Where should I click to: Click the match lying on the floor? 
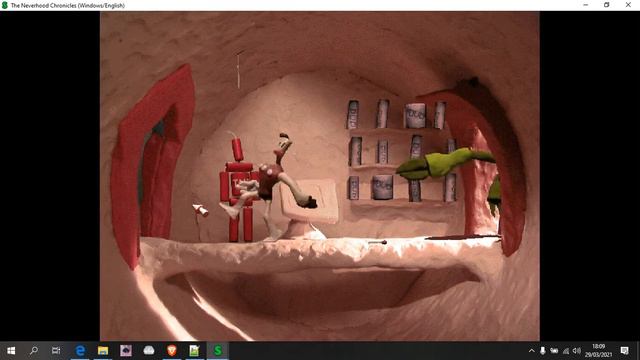click(x=378, y=242)
